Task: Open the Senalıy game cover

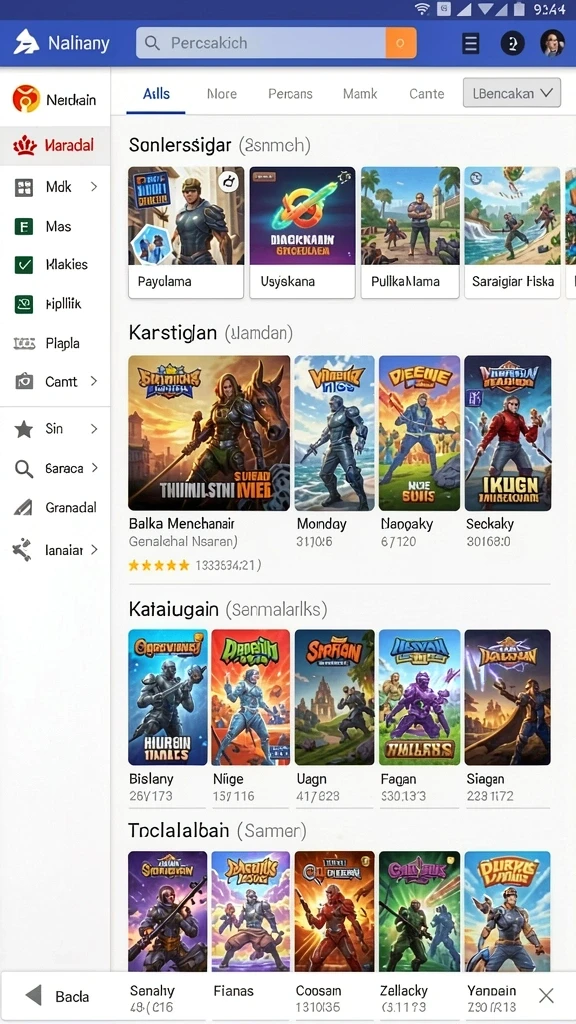Action: tap(167, 912)
